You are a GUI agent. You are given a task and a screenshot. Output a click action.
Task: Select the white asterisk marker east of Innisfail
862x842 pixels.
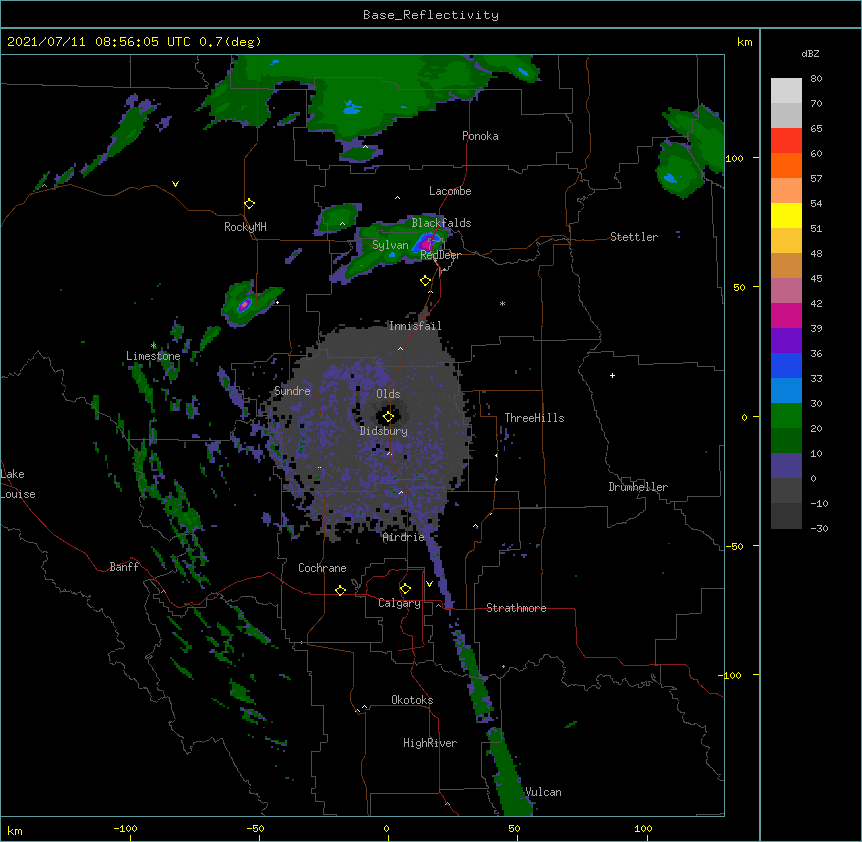pyautogui.click(x=502, y=304)
